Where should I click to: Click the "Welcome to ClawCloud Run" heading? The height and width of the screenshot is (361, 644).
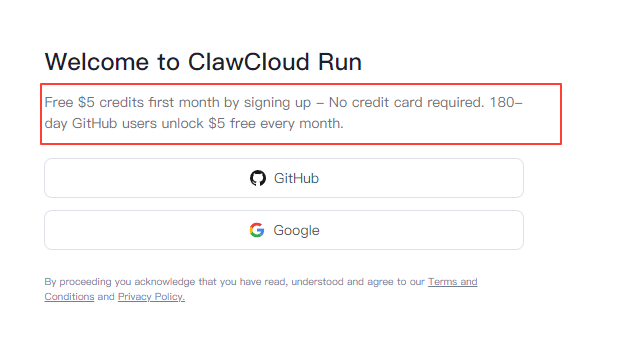(x=203, y=62)
